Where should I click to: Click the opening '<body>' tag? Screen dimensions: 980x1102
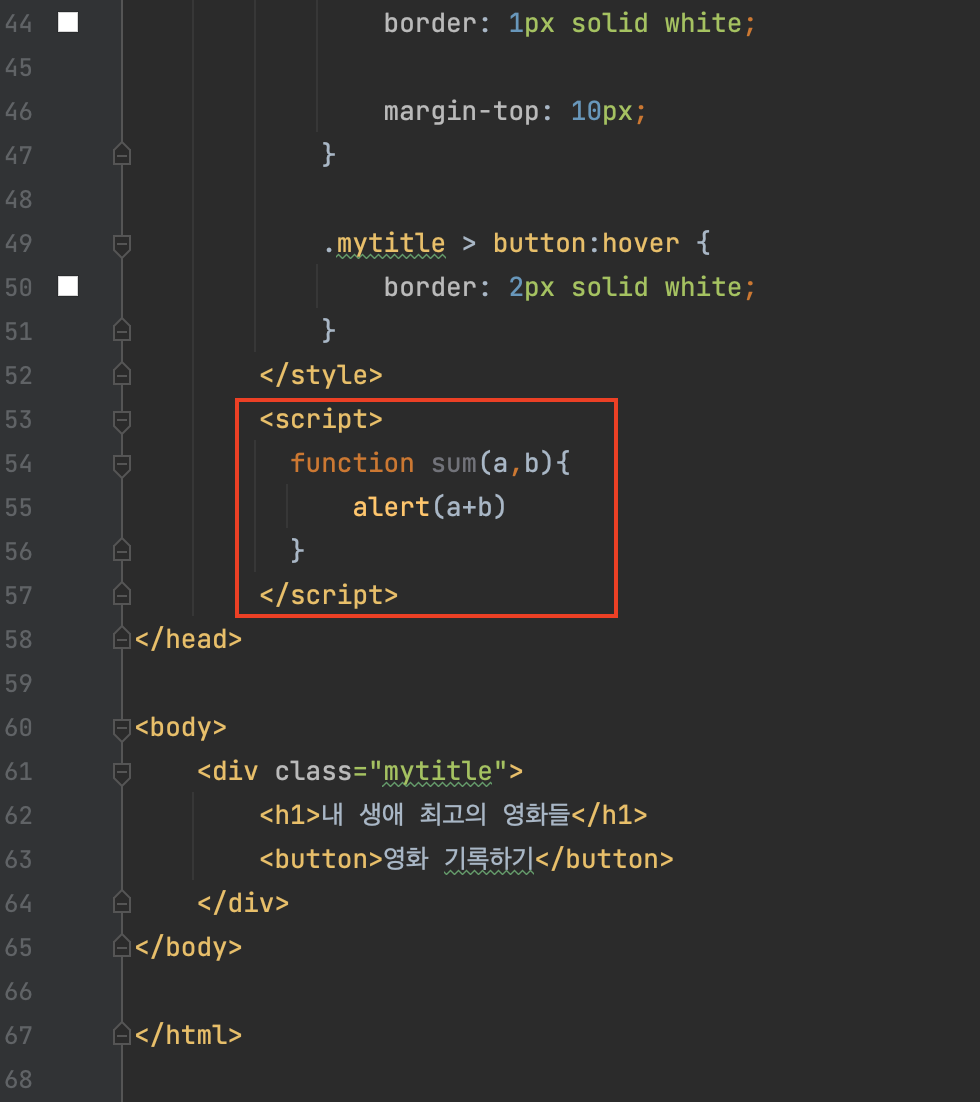pyautogui.click(x=181, y=727)
